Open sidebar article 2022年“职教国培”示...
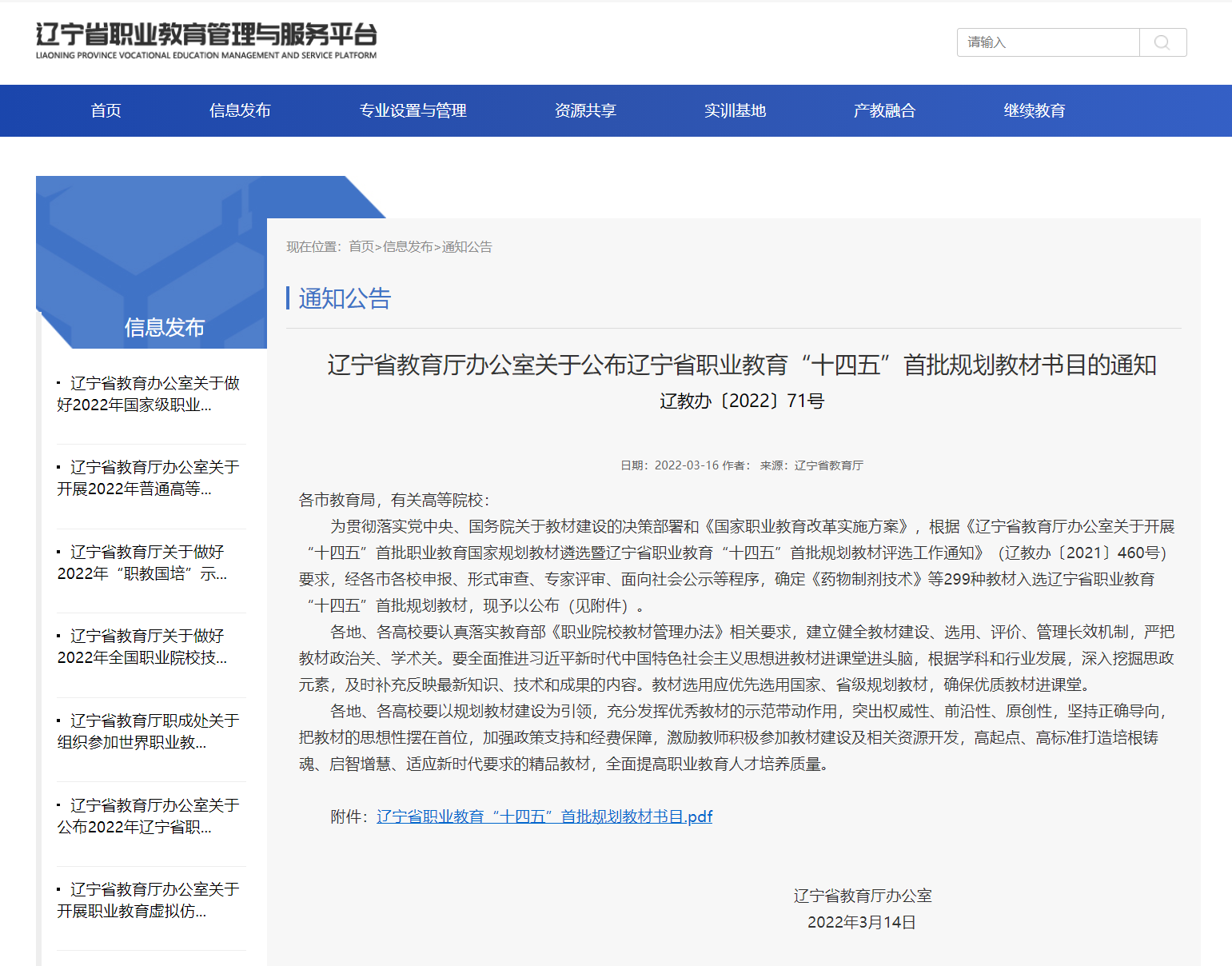This screenshot has height=966, width=1232. click(x=142, y=563)
